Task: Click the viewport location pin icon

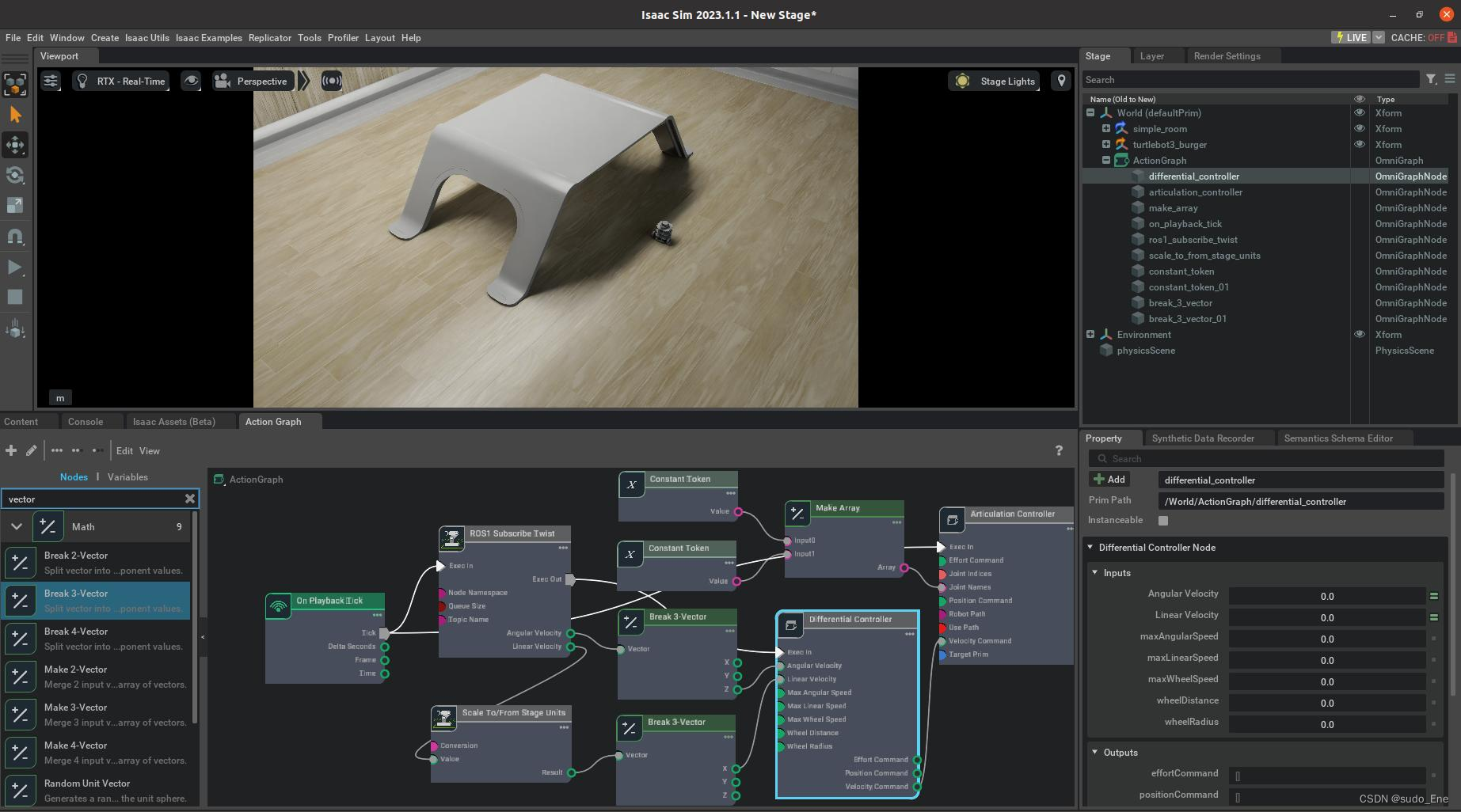Action: point(1061,81)
